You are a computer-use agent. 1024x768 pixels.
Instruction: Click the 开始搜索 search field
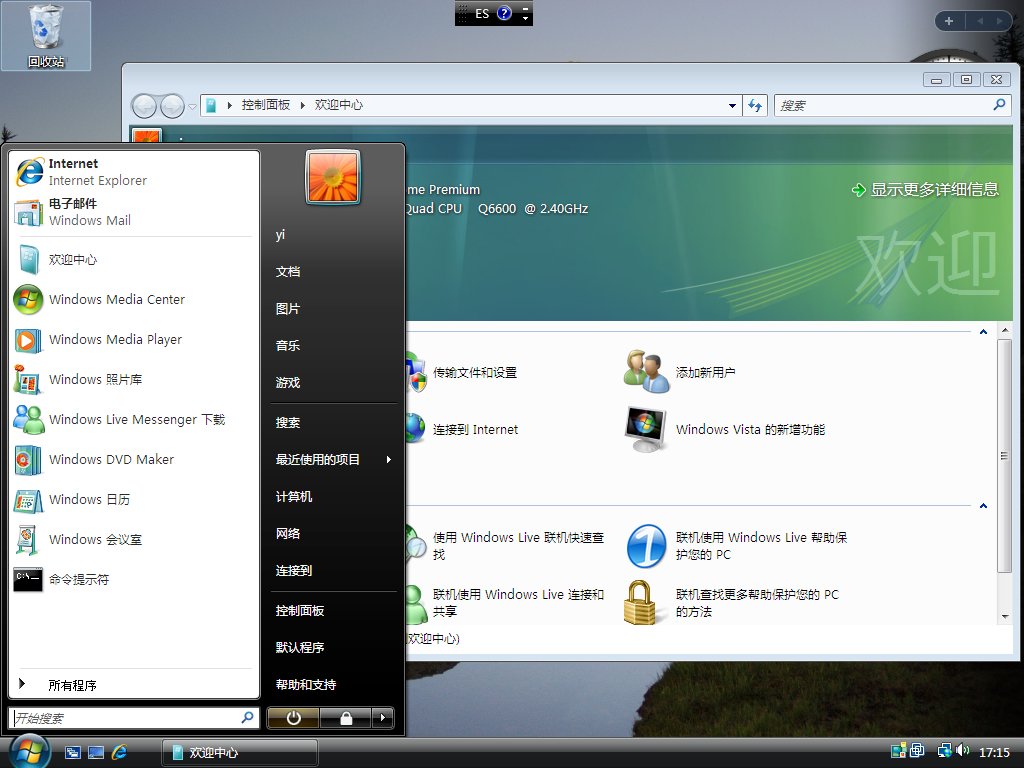click(125, 718)
